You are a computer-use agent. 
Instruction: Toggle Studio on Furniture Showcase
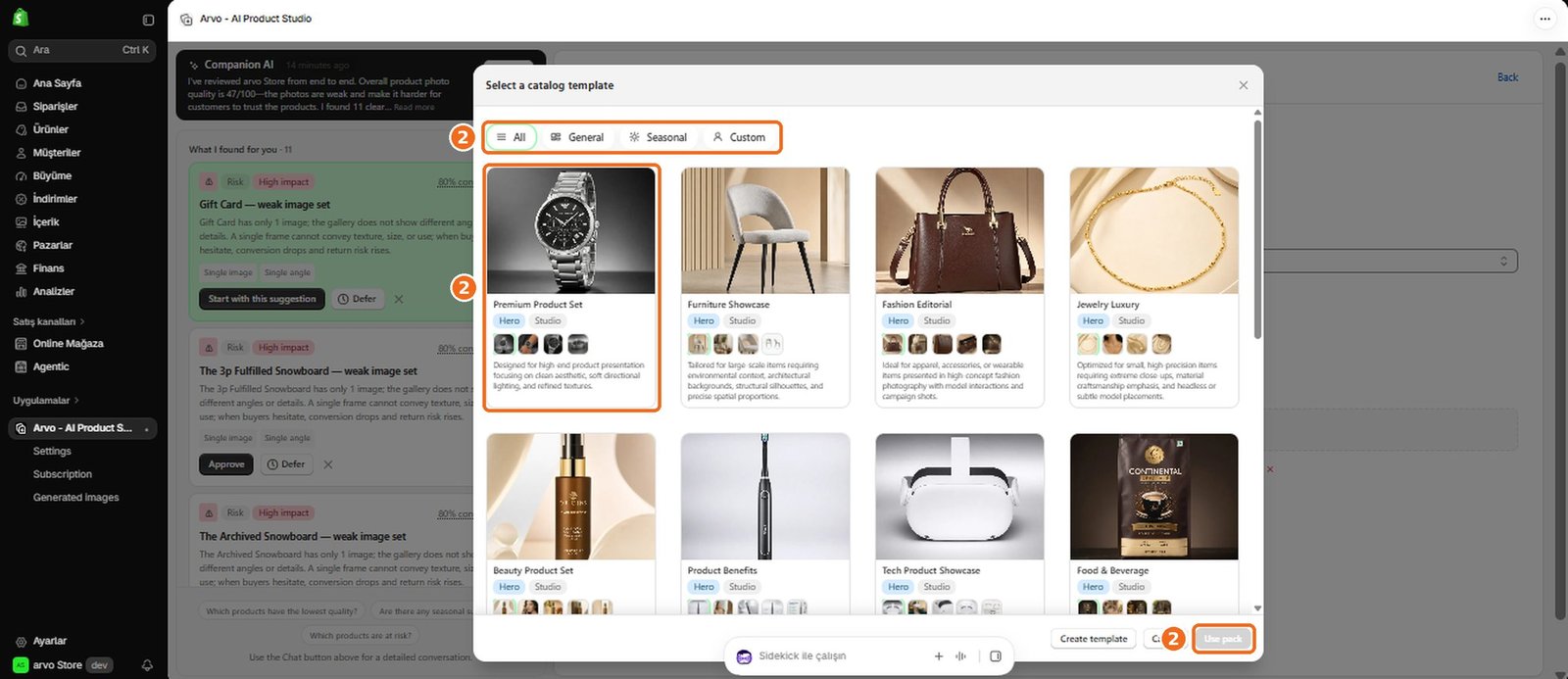click(742, 321)
